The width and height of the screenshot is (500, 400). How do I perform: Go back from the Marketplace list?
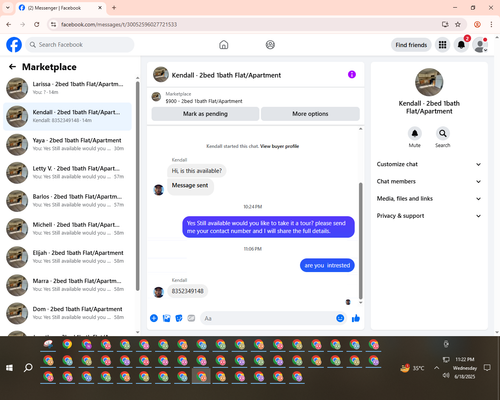coord(12,67)
